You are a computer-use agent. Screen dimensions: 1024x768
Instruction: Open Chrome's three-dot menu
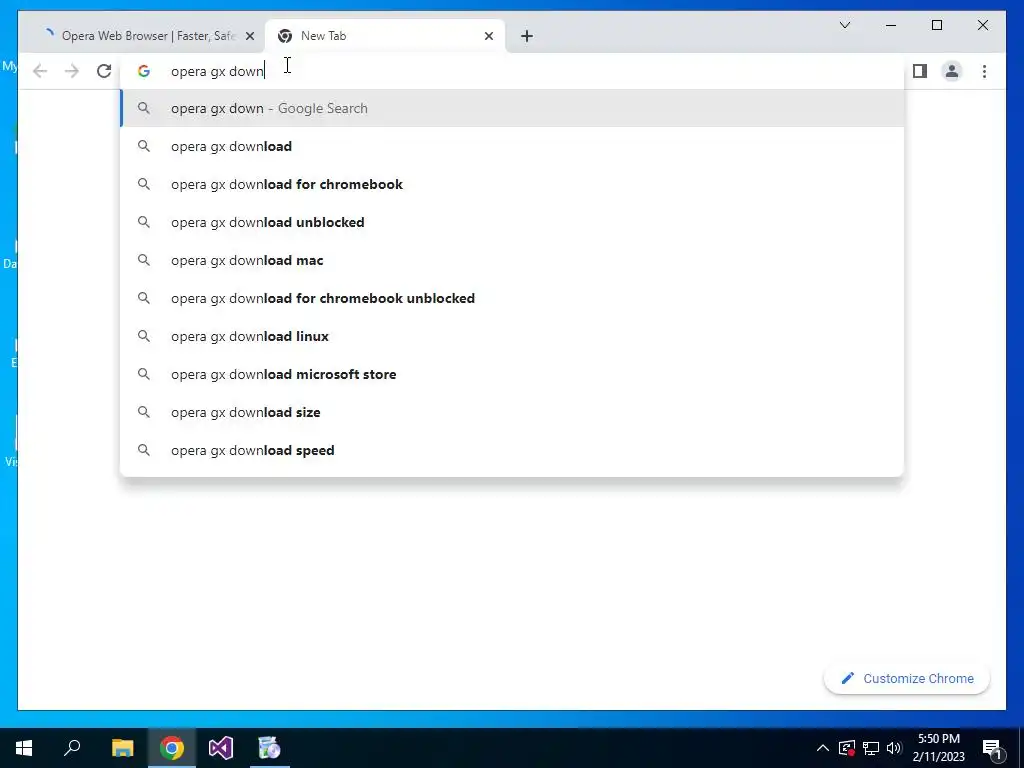click(x=984, y=71)
